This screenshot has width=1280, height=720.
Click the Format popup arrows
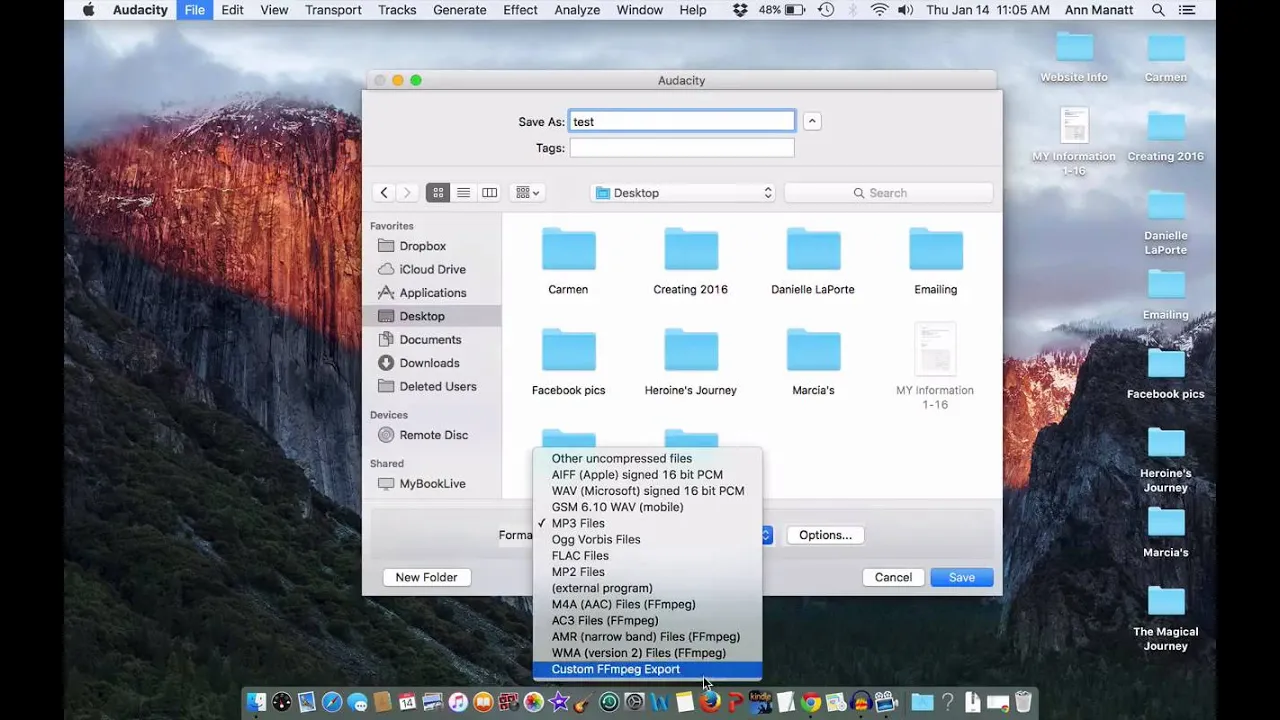pos(767,535)
